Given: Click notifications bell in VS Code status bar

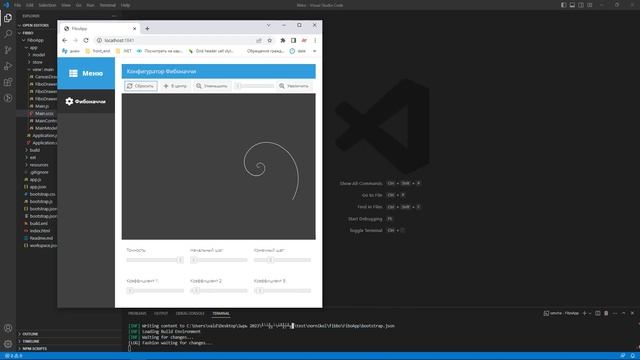Looking at the screenshot, I should tap(632, 356).
